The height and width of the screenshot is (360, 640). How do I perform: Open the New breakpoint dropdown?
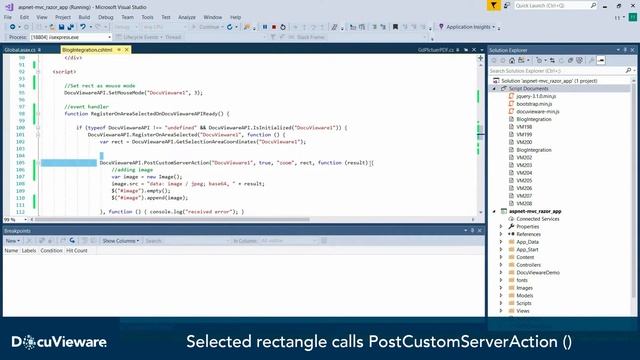(13, 241)
